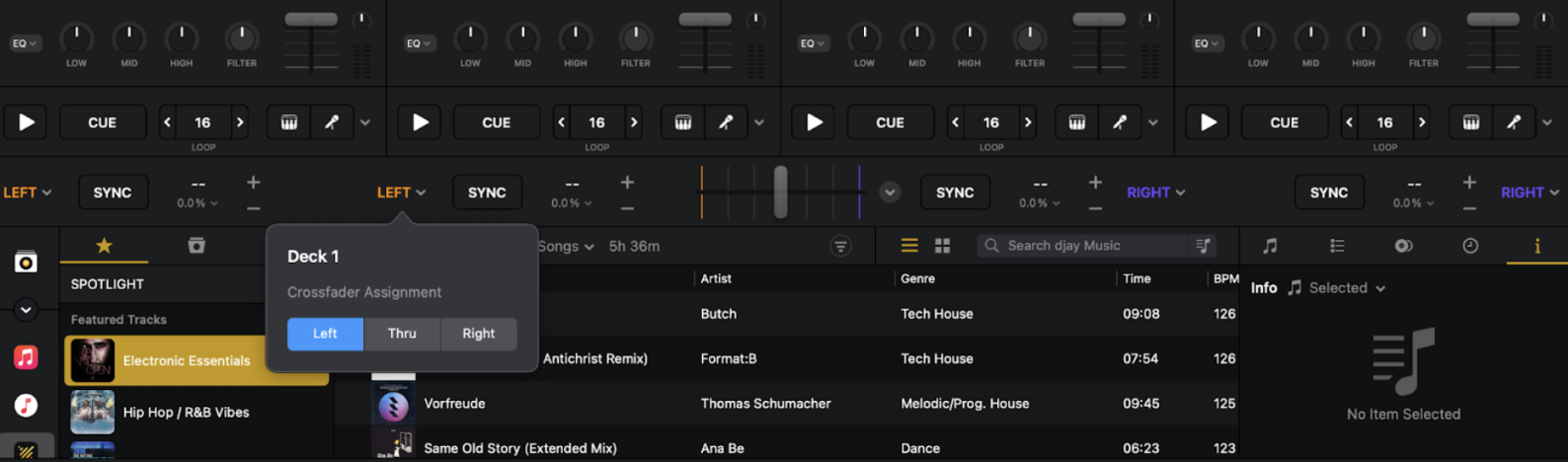
Task: Select the iTunes music library icon
Action: (26, 405)
